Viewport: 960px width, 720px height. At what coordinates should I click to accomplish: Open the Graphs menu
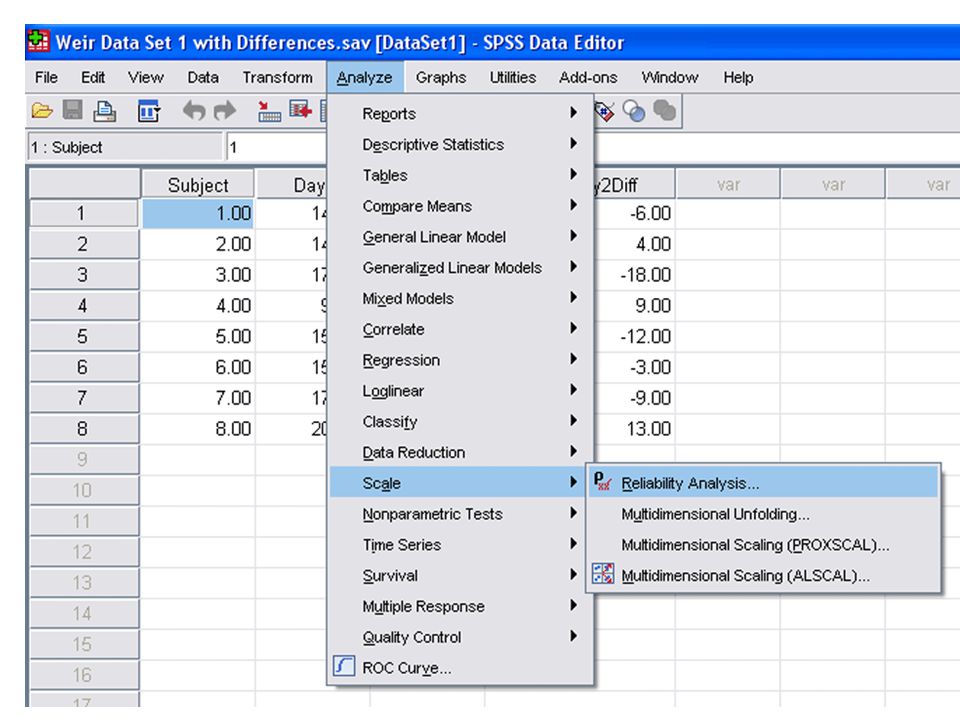point(441,78)
